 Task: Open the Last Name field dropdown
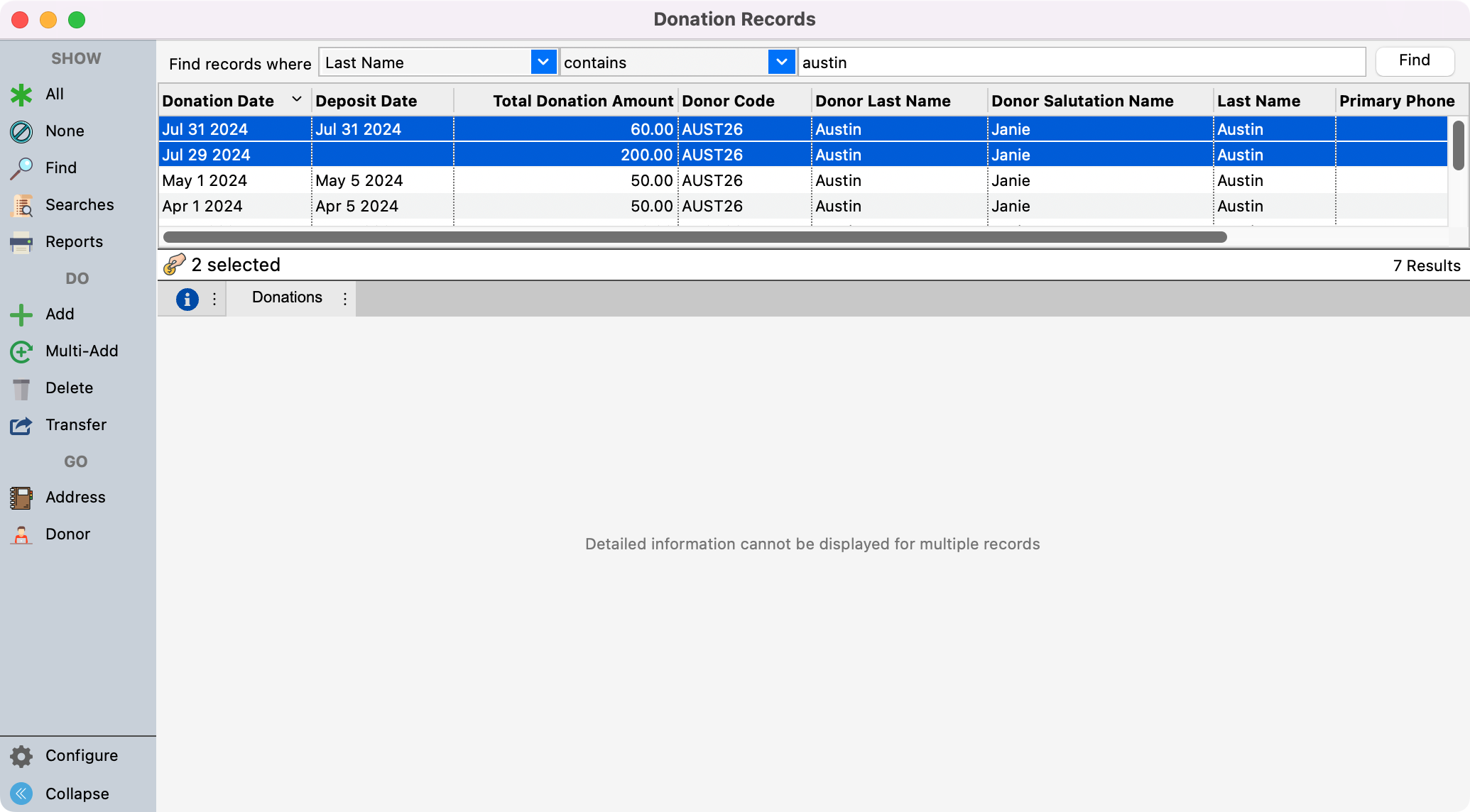543,62
